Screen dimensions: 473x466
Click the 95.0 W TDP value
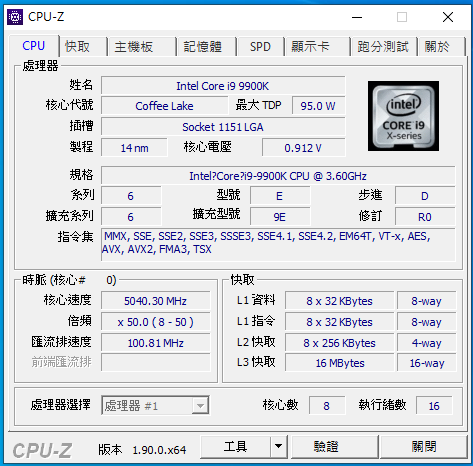click(318, 106)
